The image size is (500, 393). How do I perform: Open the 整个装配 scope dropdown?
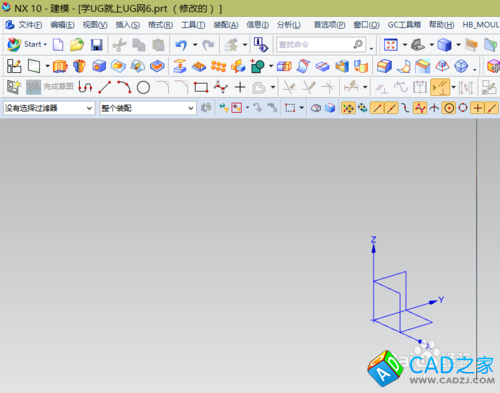pos(147,108)
